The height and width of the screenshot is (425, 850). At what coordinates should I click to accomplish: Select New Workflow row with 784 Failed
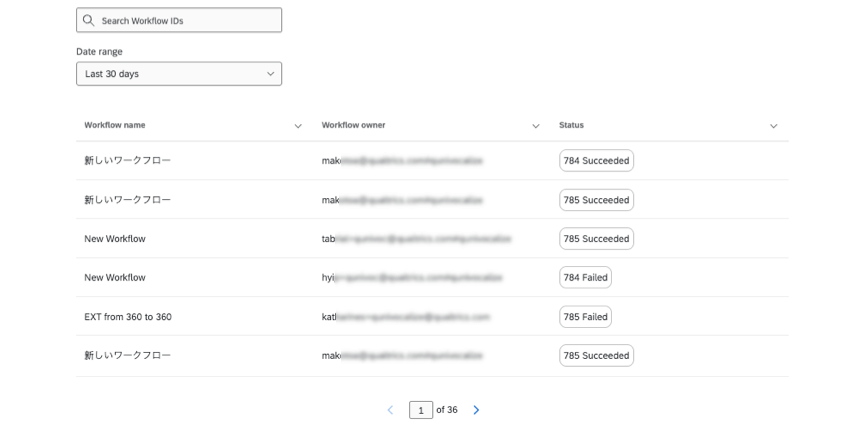[115, 278]
